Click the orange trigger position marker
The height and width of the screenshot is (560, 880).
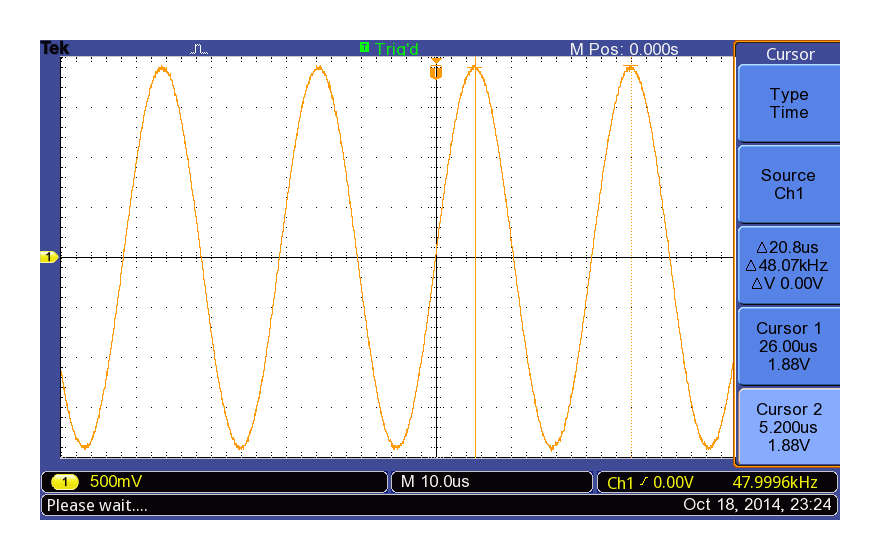[436, 71]
